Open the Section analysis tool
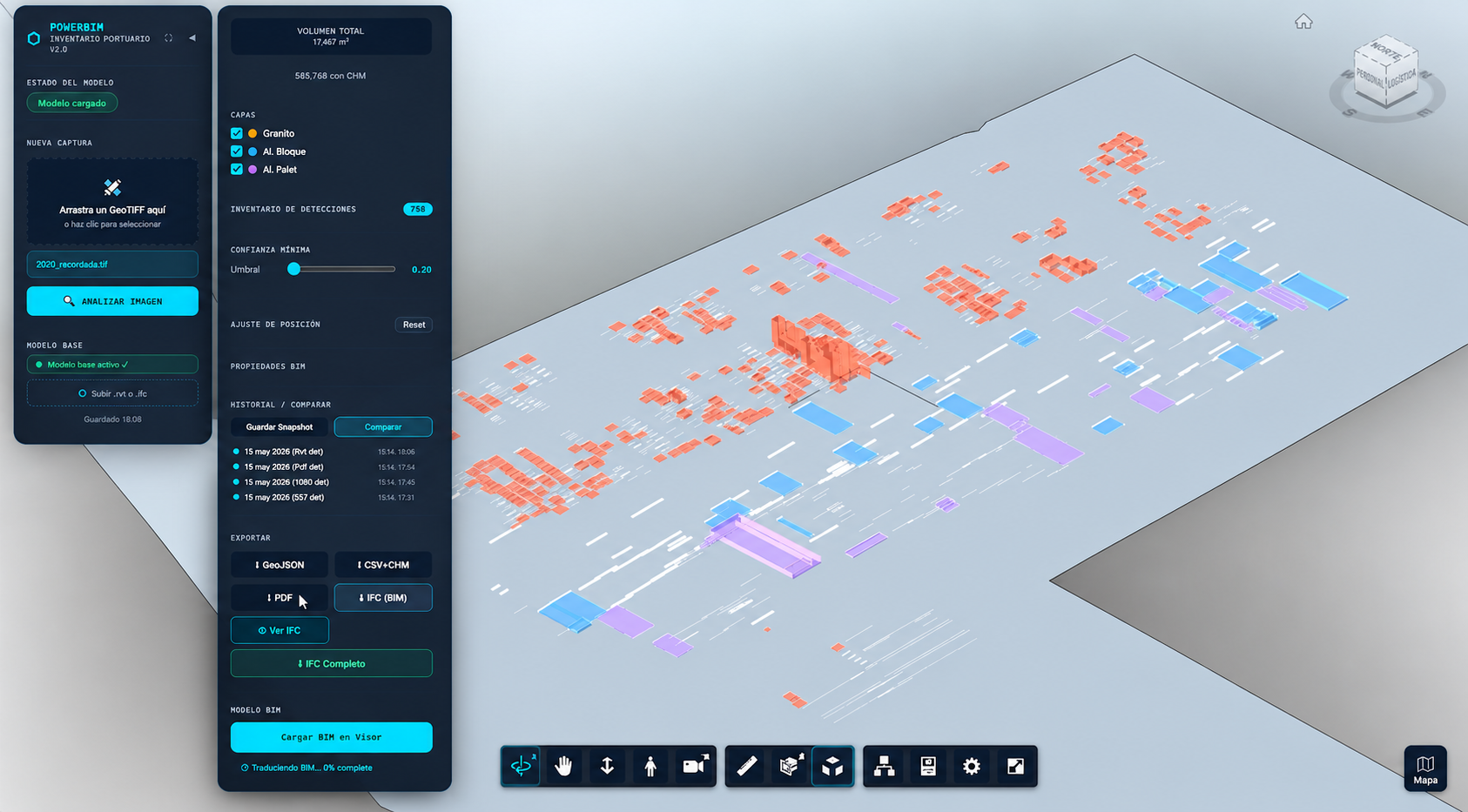The image size is (1468, 812). click(790, 766)
